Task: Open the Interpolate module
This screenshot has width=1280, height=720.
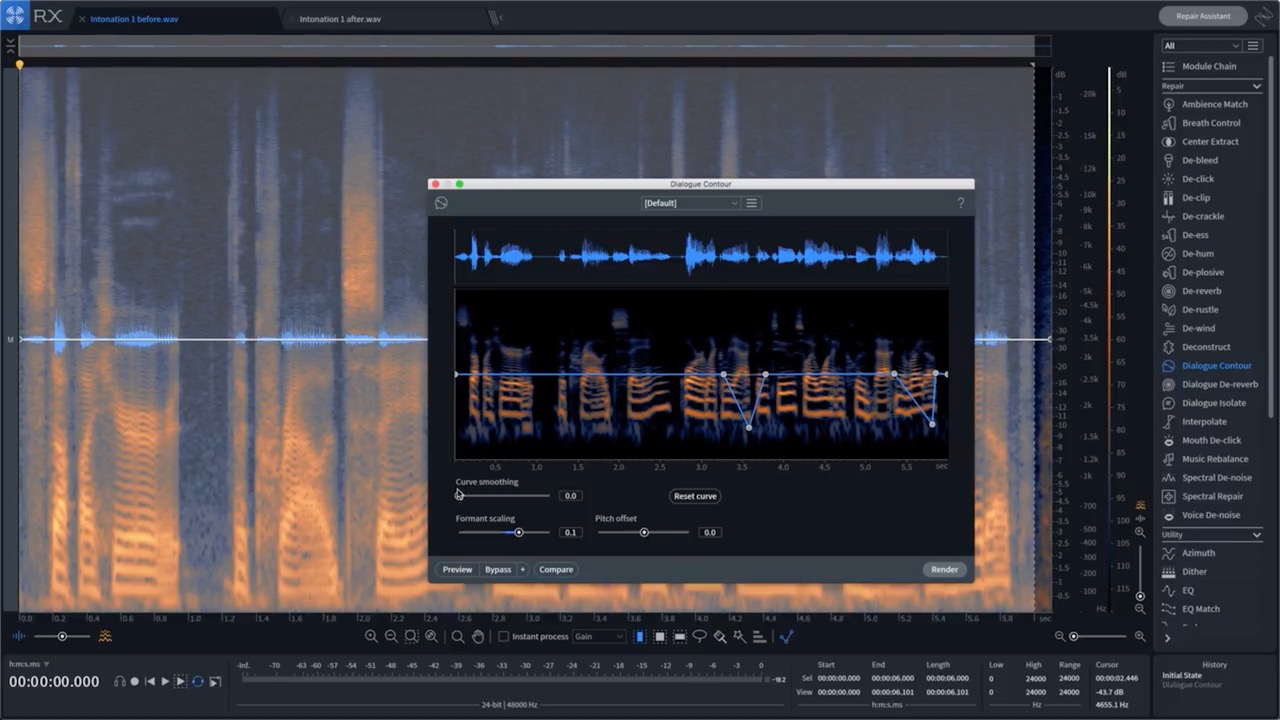Action: click(x=1204, y=422)
